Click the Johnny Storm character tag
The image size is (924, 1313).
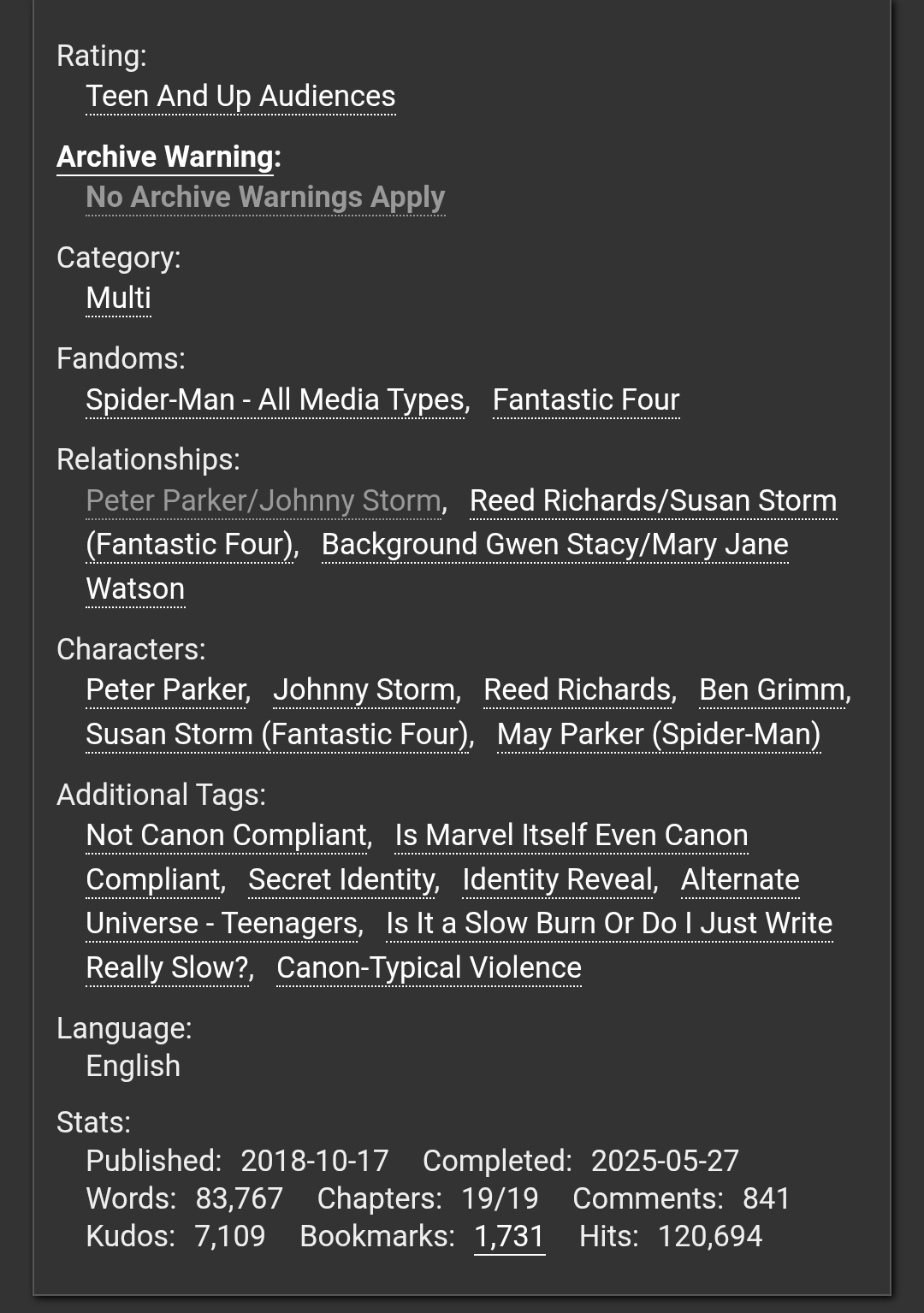click(364, 690)
